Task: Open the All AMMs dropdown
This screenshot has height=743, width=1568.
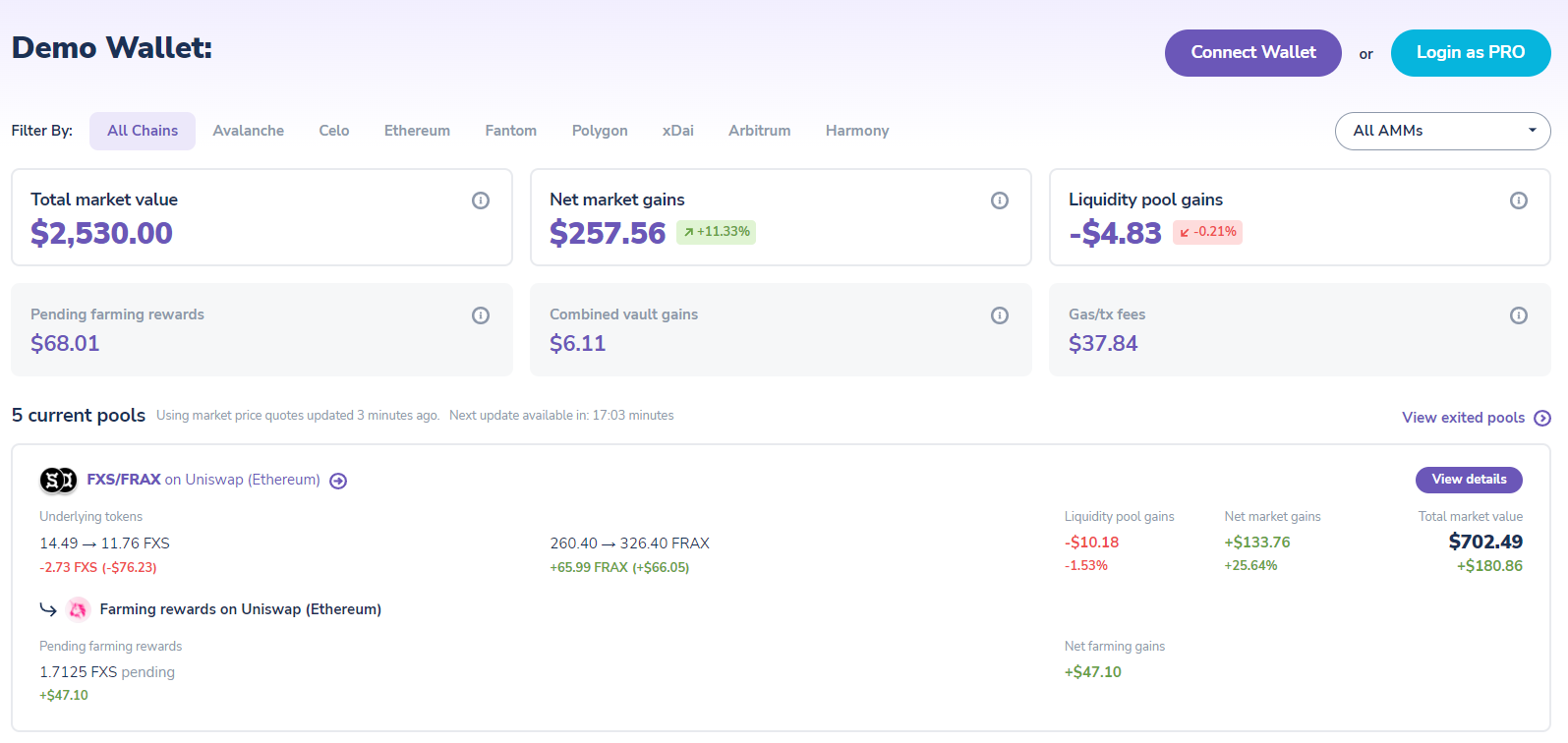Action: click(1442, 131)
